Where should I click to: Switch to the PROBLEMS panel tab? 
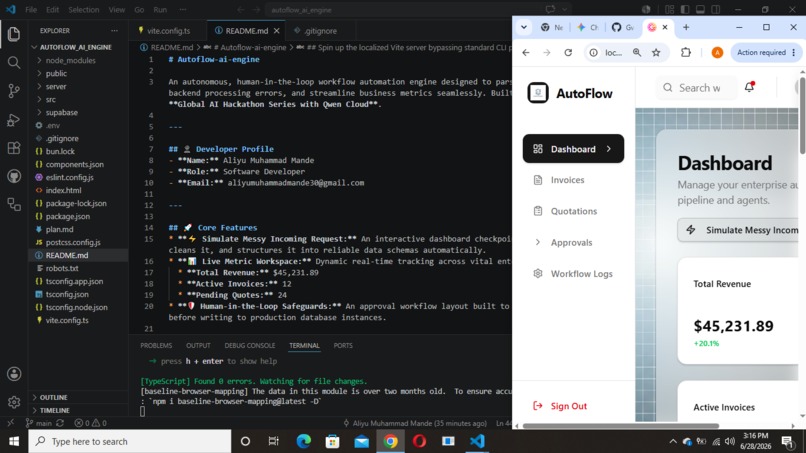(x=156, y=346)
